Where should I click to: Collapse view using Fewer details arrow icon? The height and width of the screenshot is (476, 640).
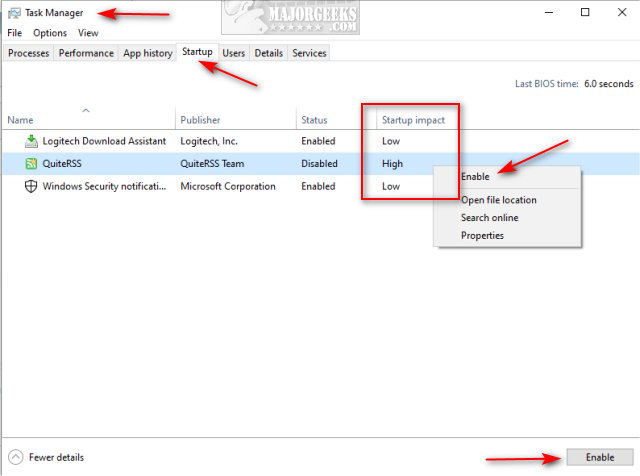tap(16, 457)
